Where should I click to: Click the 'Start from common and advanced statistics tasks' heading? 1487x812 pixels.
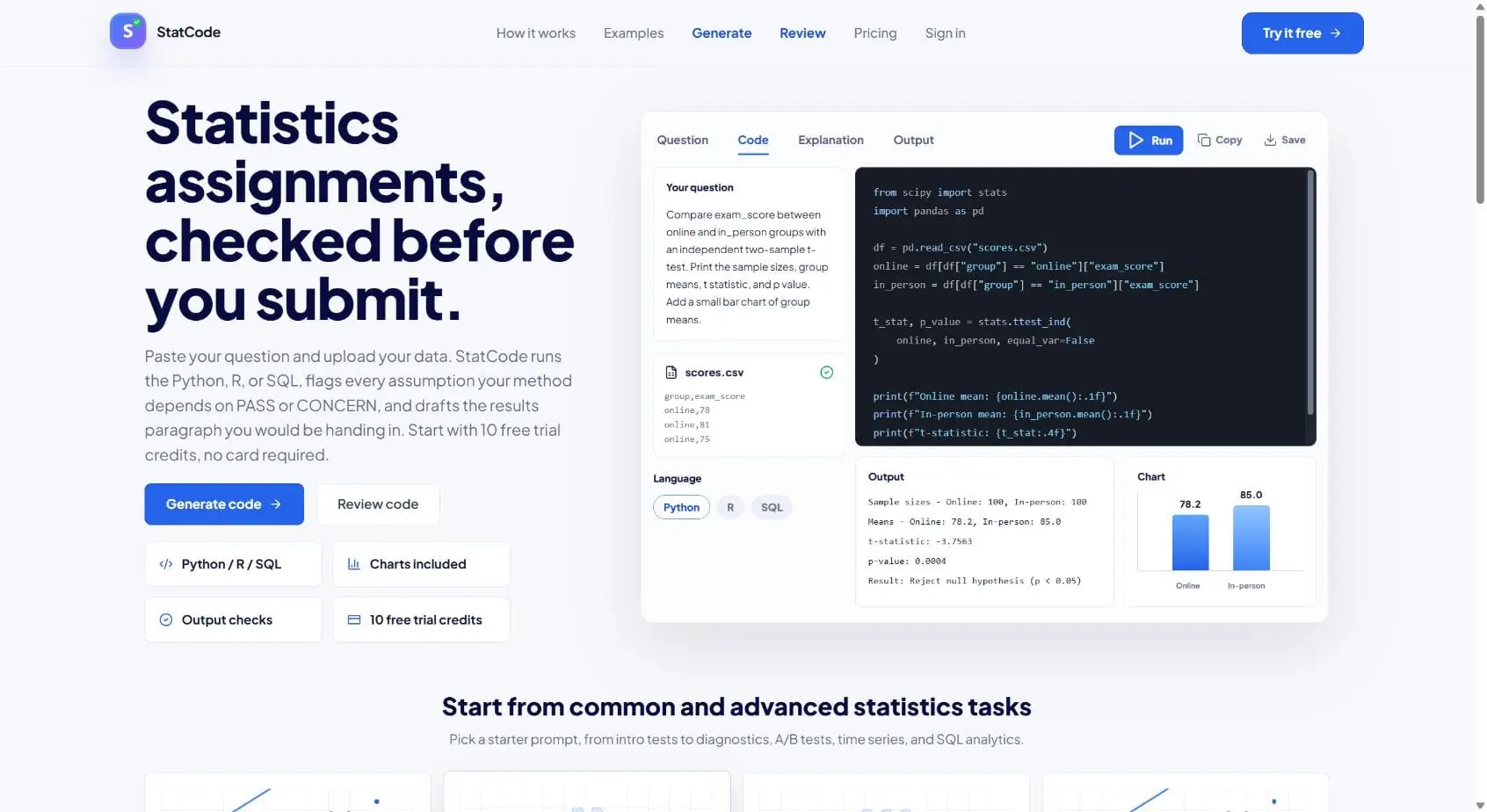click(736, 707)
